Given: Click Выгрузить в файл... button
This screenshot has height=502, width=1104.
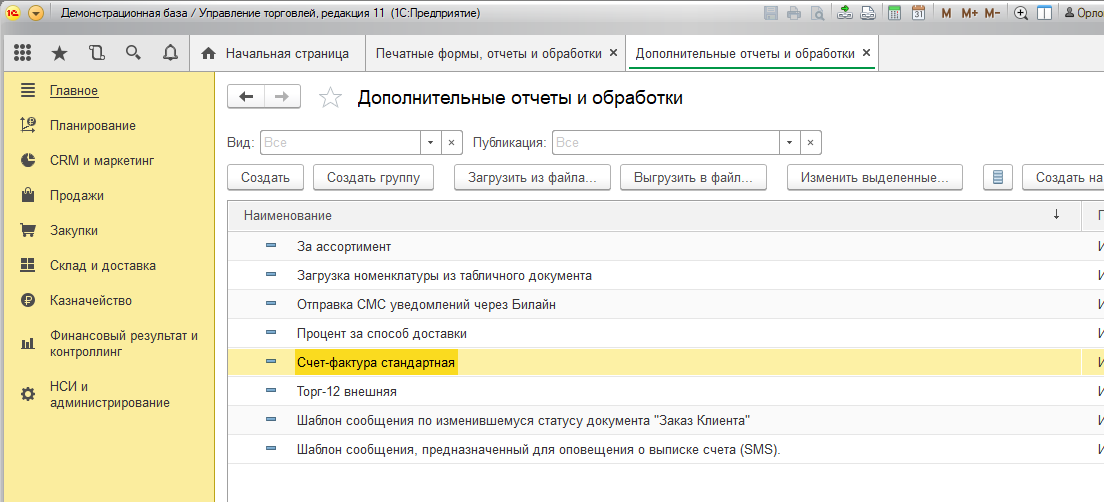Looking at the screenshot, I should tap(693, 177).
